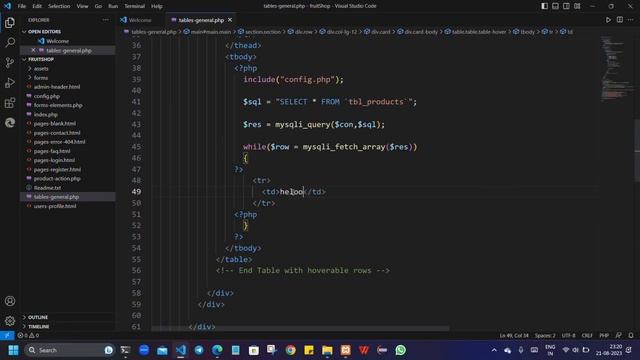Expand the forms folder

tap(41, 78)
